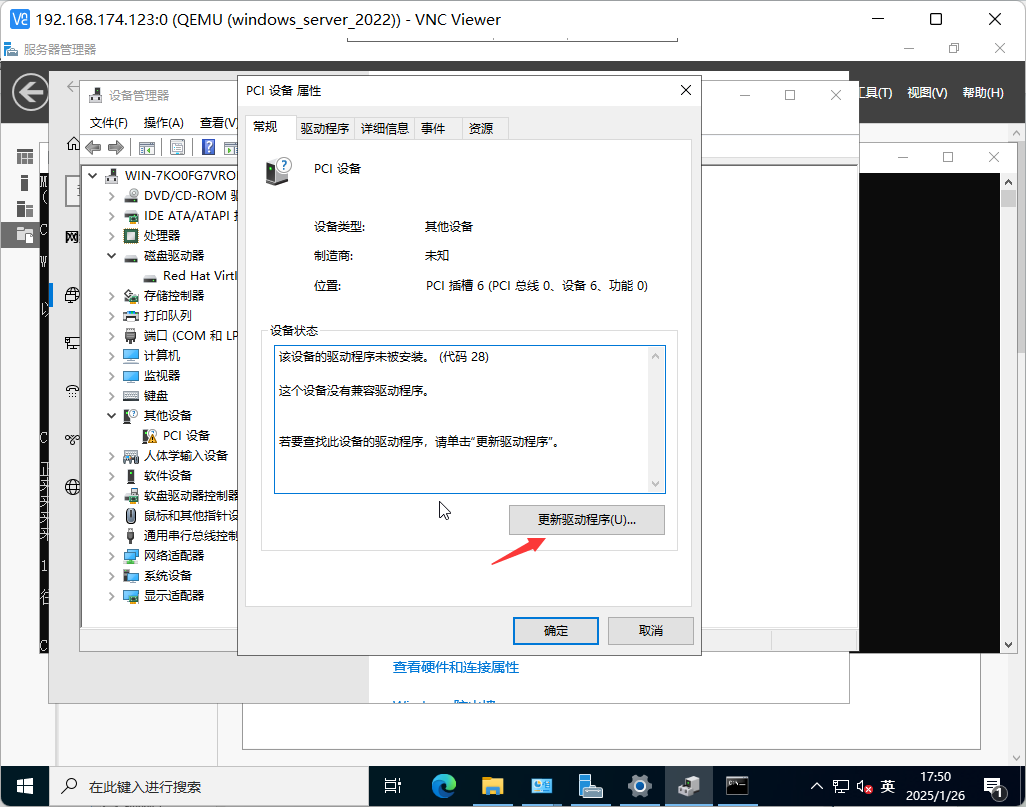
Task: Open the 文件(F) menu in Device Manager
Action: pos(108,123)
